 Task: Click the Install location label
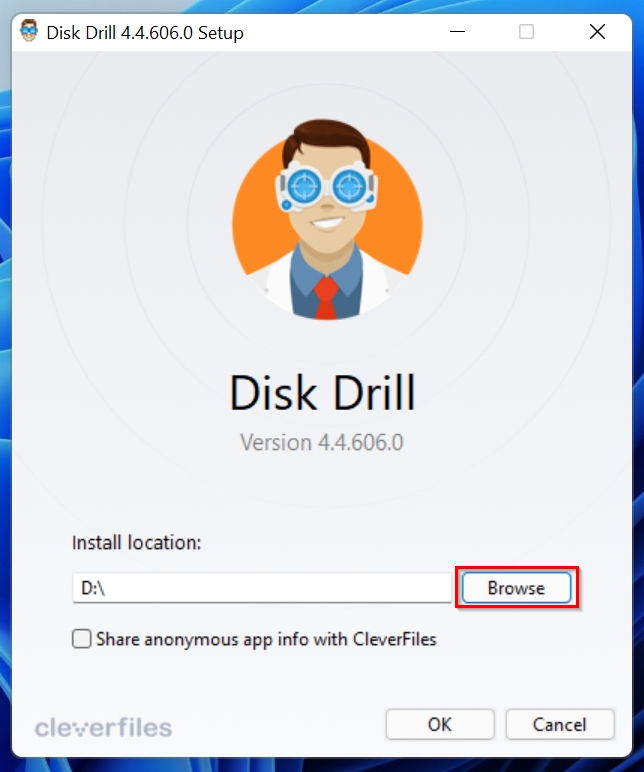[x=136, y=543]
